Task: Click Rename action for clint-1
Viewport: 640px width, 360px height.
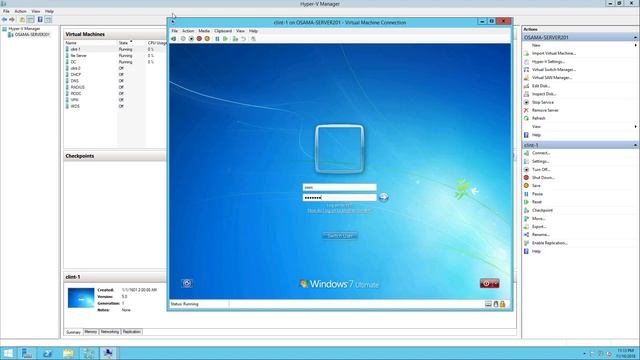Action: (x=540, y=235)
